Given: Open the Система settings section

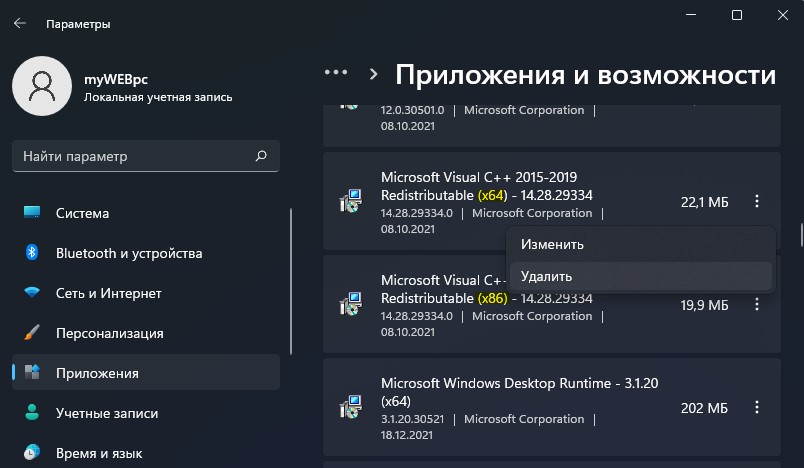Looking at the screenshot, I should (x=146, y=213).
